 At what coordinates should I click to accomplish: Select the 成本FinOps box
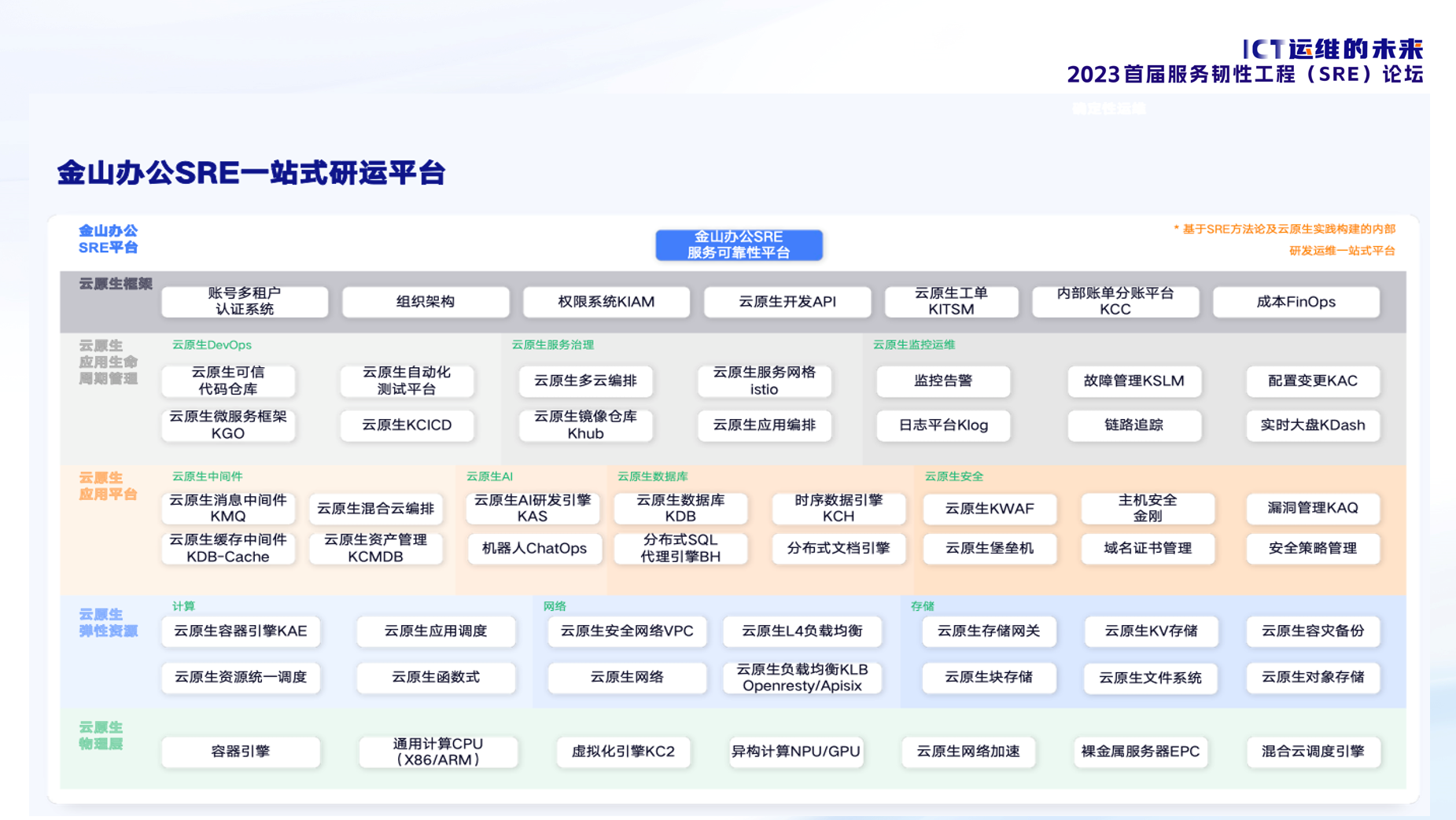[1296, 301]
